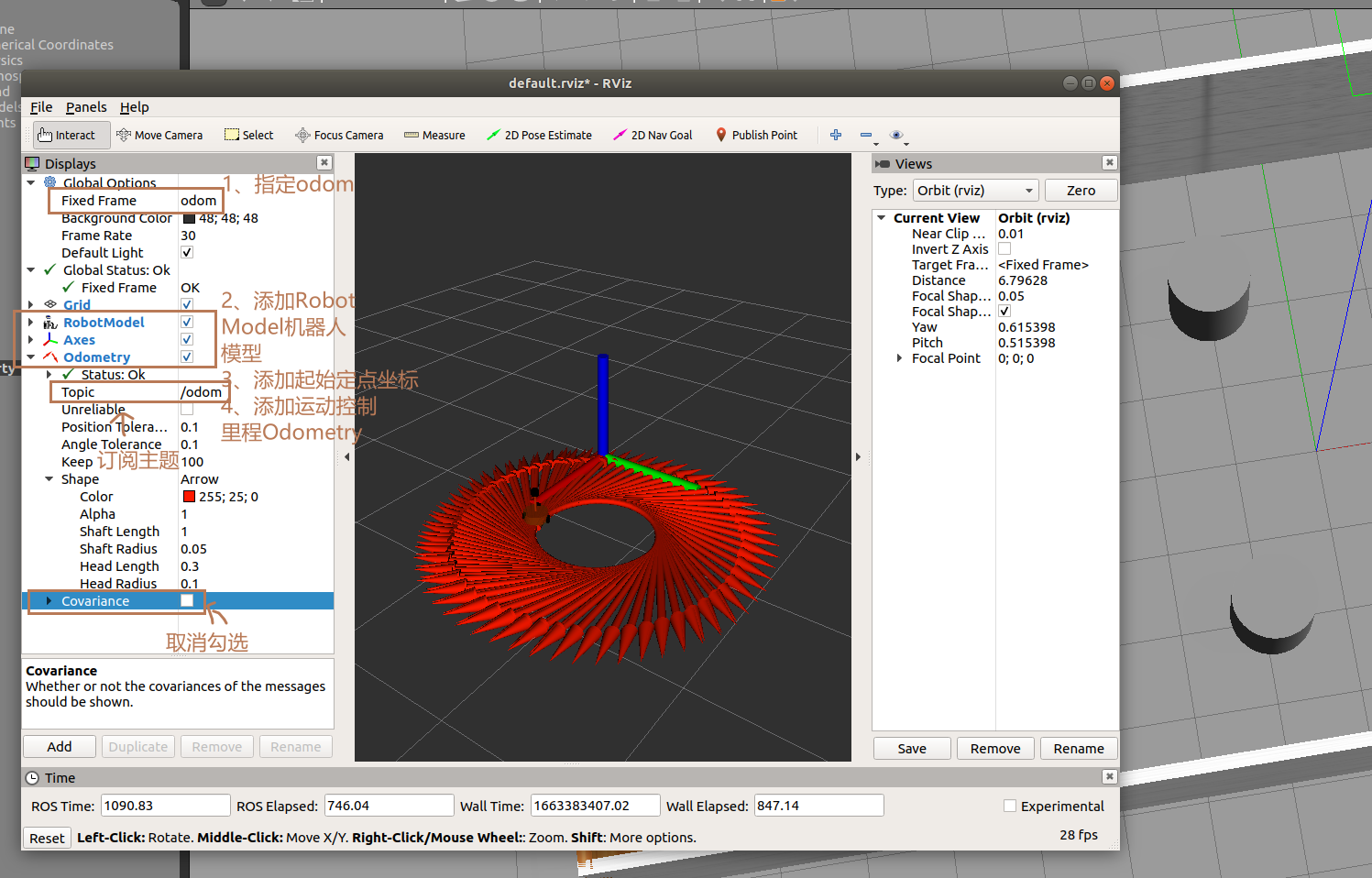Click the Add display button
The image size is (1372, 878).
tap(60, 747)
